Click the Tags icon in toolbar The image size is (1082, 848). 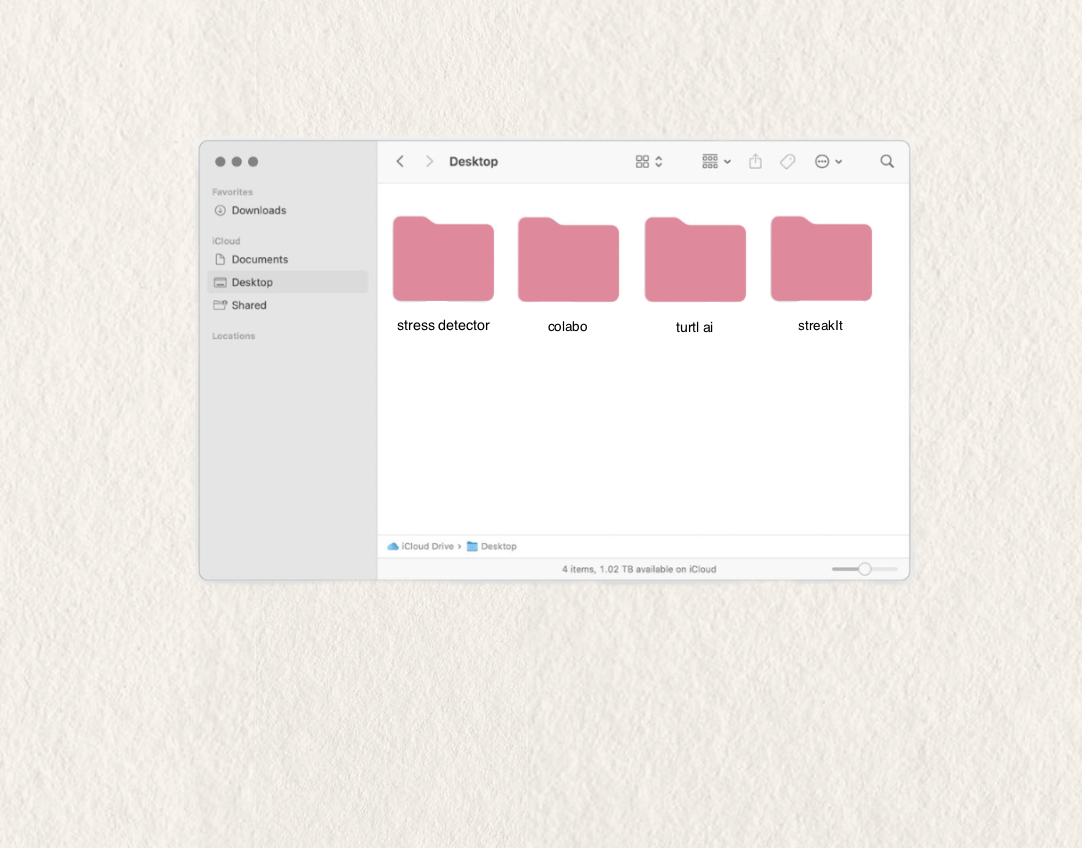[x=787, y=162]
